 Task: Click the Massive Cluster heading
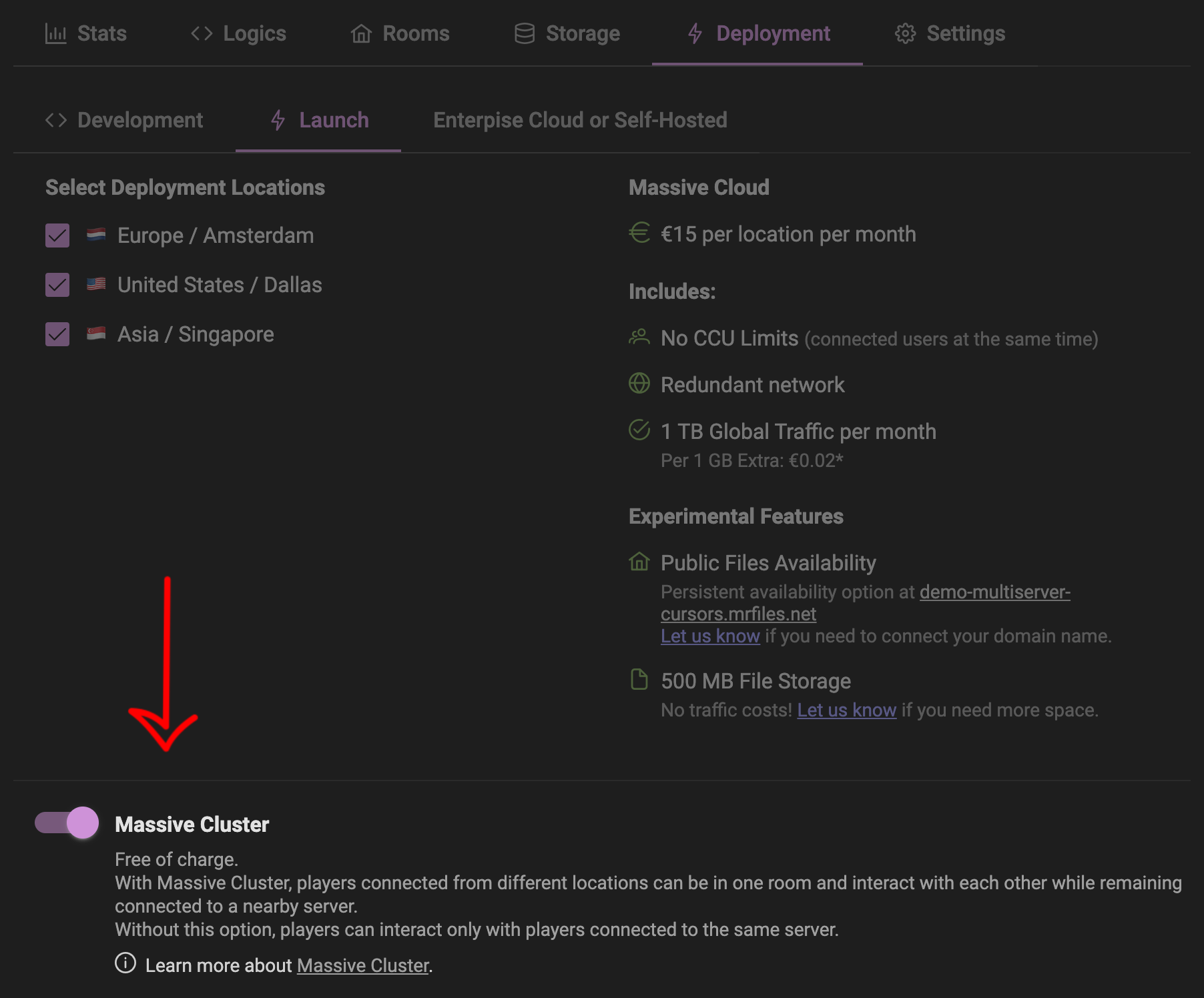192,825
